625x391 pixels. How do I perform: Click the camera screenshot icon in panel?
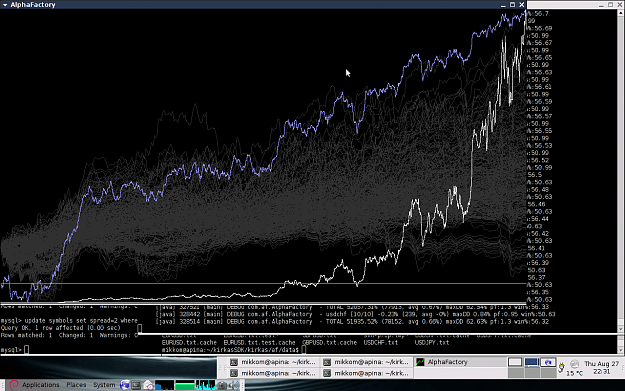click(x=222, y=385)
